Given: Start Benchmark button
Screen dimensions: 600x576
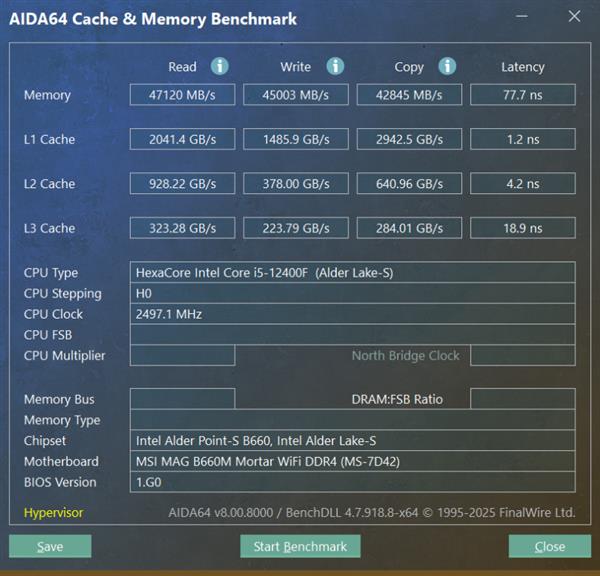Looking at the screenshot, I should click(x=300, y=546).
